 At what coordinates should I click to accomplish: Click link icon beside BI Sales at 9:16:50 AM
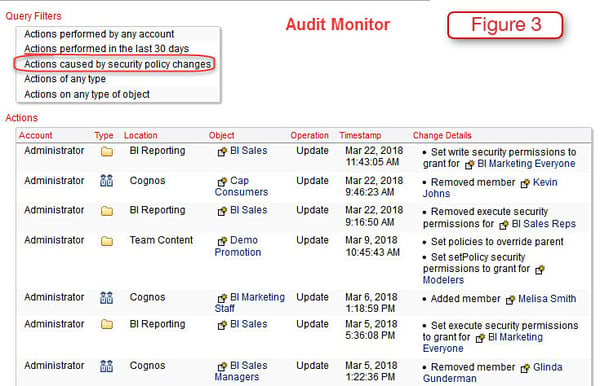[222, 211]
